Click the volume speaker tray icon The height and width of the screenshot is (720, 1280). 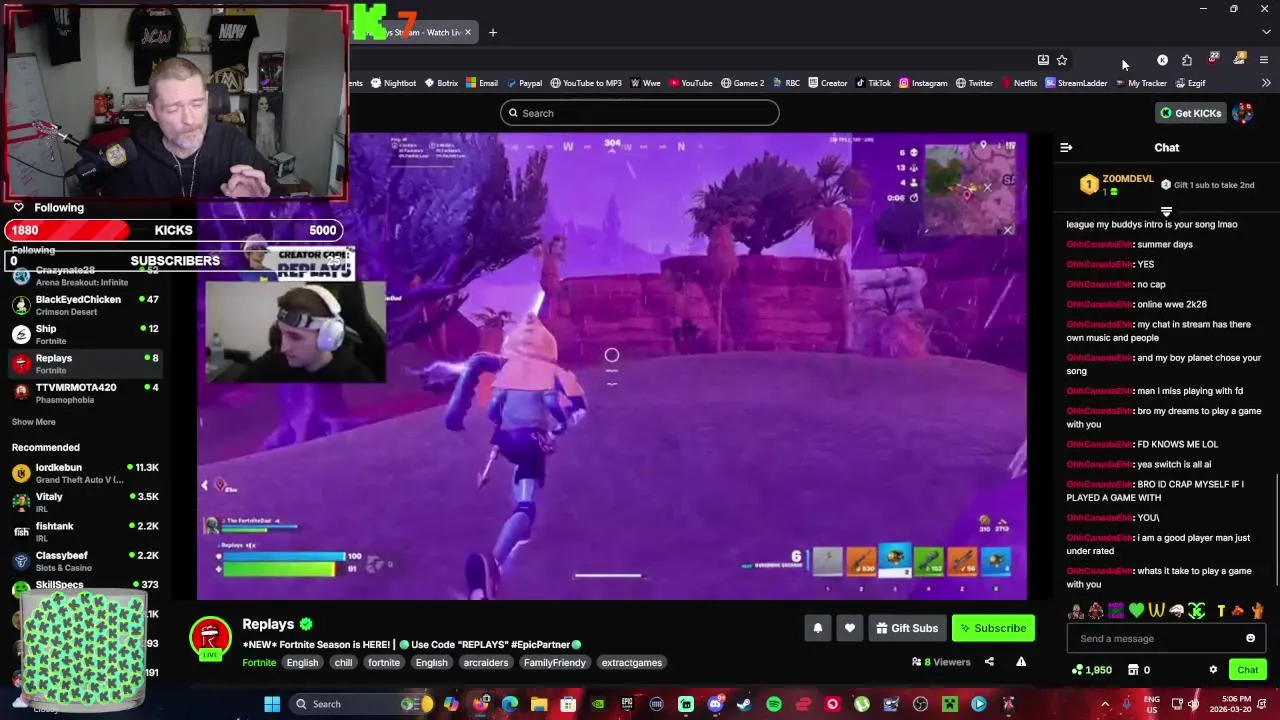1193,704
